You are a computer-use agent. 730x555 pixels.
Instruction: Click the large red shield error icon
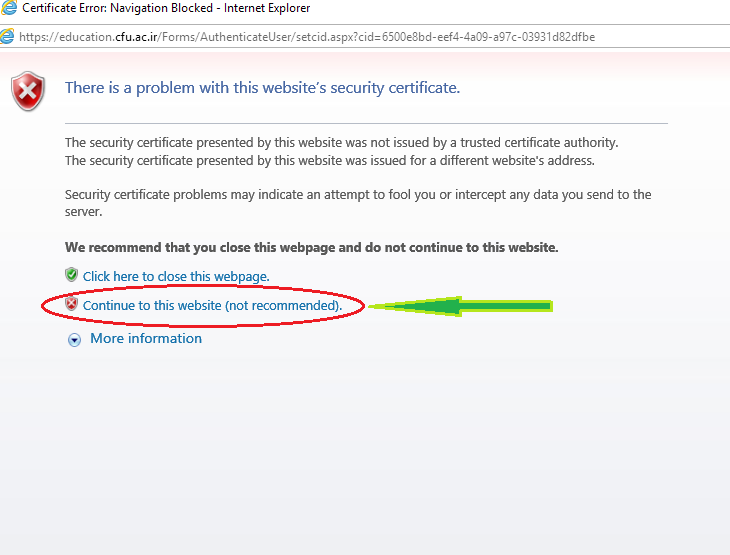pos(28,91)
